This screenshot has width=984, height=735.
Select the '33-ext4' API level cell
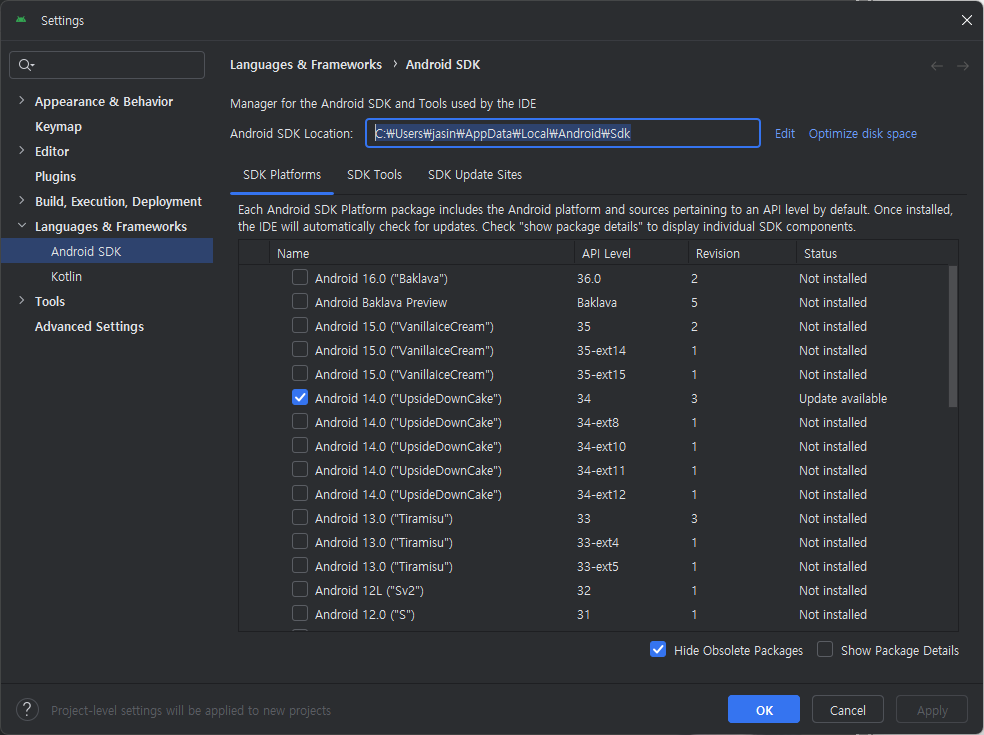597,542
